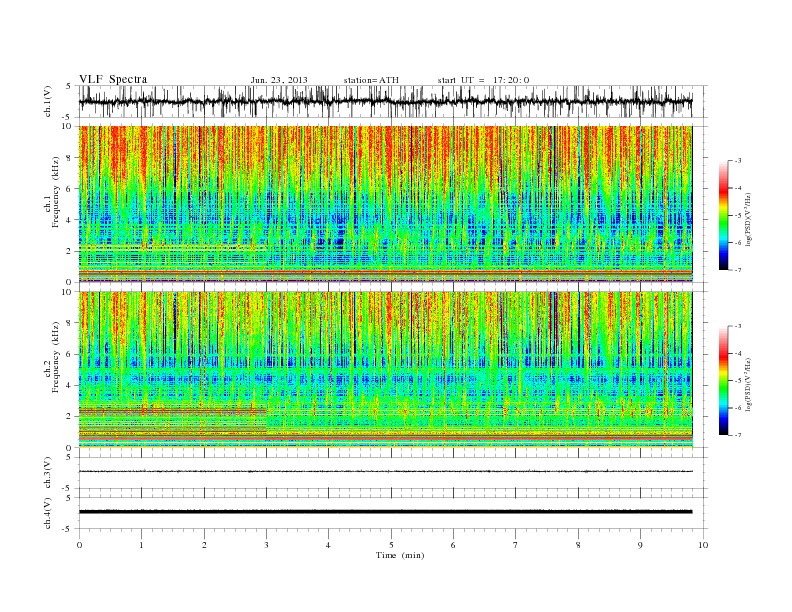Click the ch.3 voltage trace panel
Screen dimensions: 792x612
(x=393, y=473)
